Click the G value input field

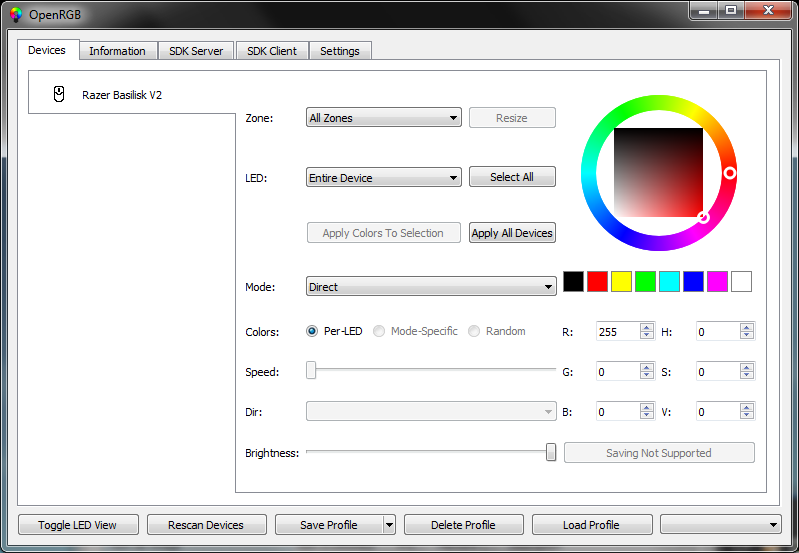tap(618, 372)
